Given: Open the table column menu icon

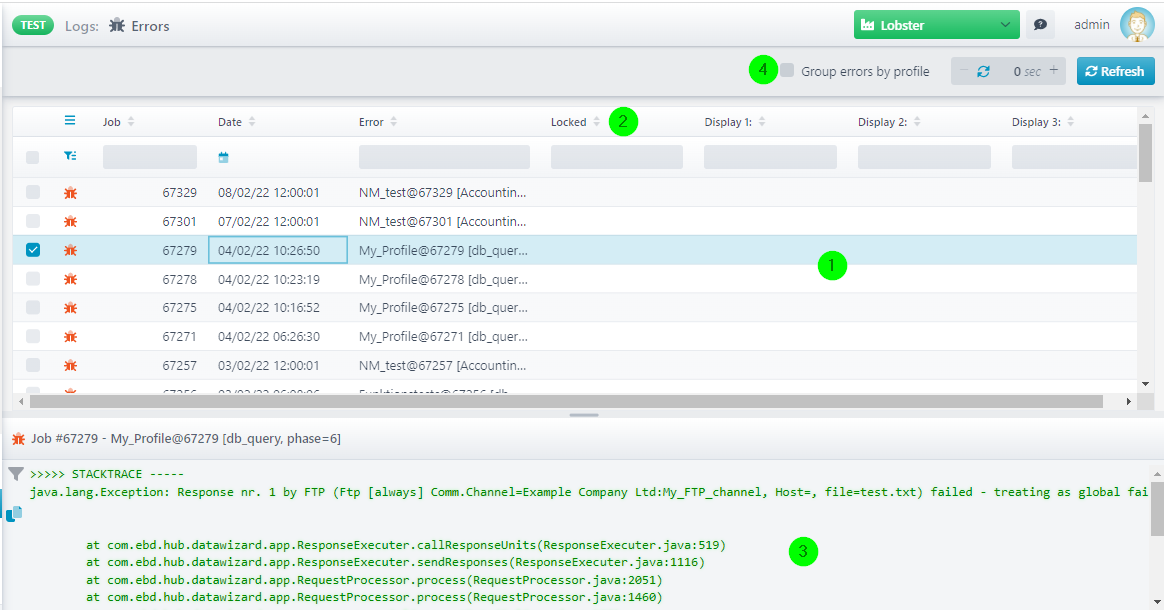Looking at the screenshot, I should coord(70,120).
